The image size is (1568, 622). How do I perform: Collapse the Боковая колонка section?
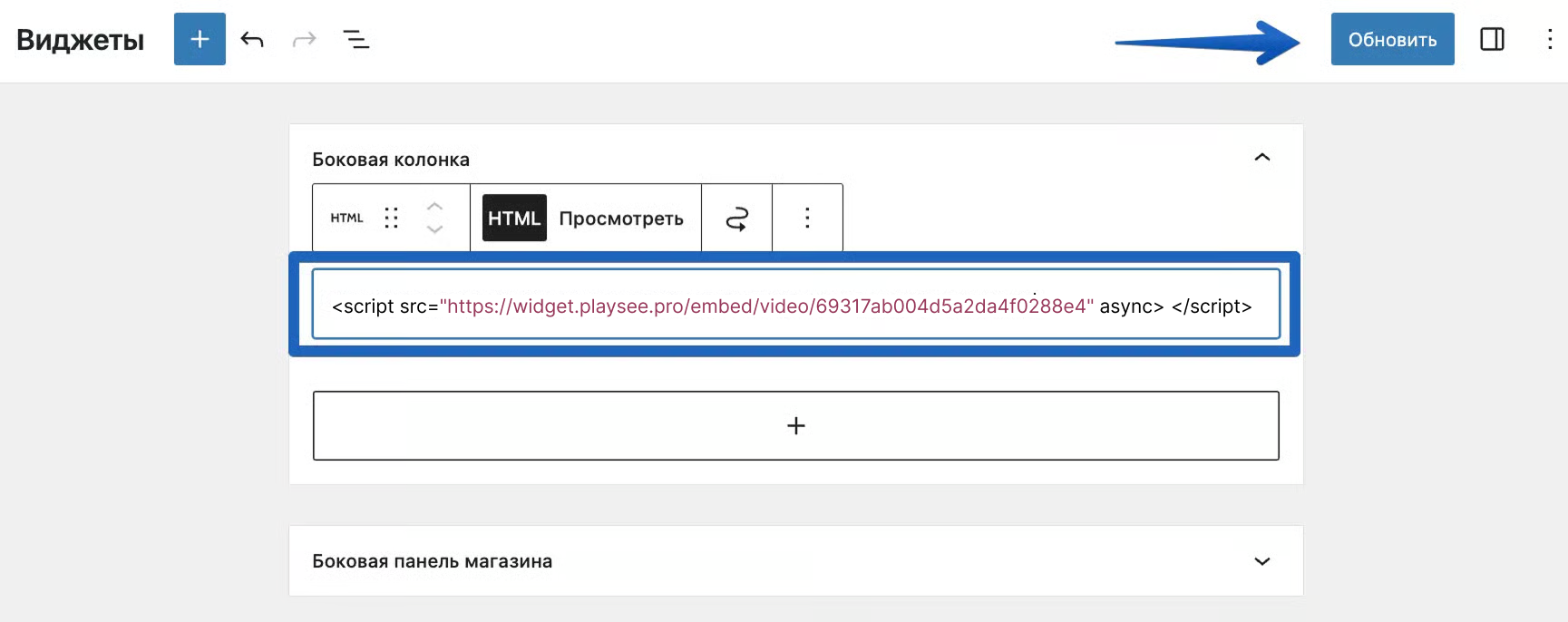coord(1261,158)
